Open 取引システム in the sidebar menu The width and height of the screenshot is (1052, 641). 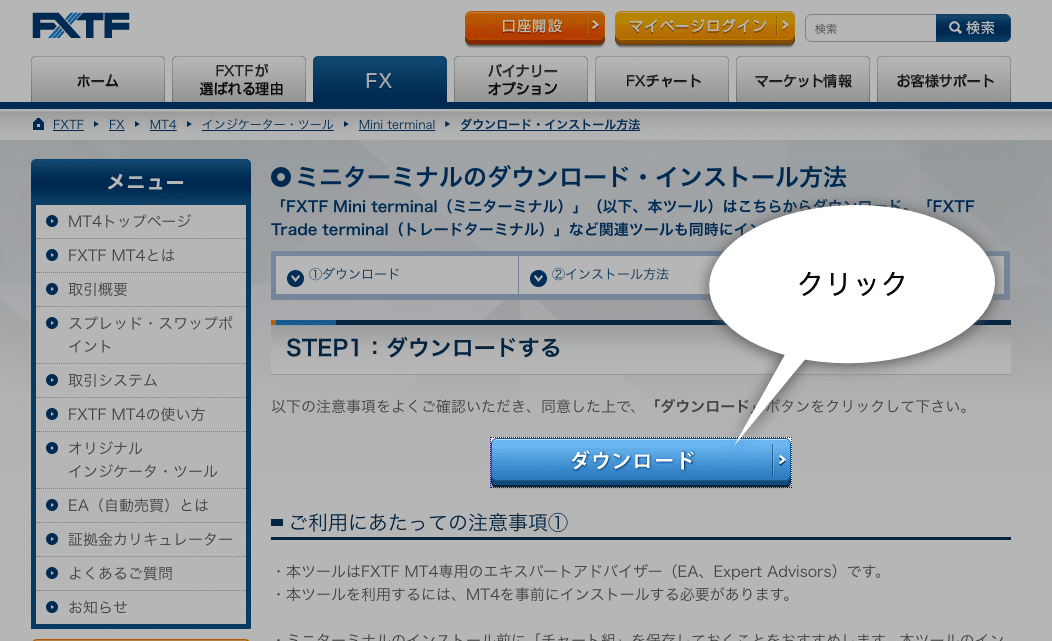pos(141,381)
